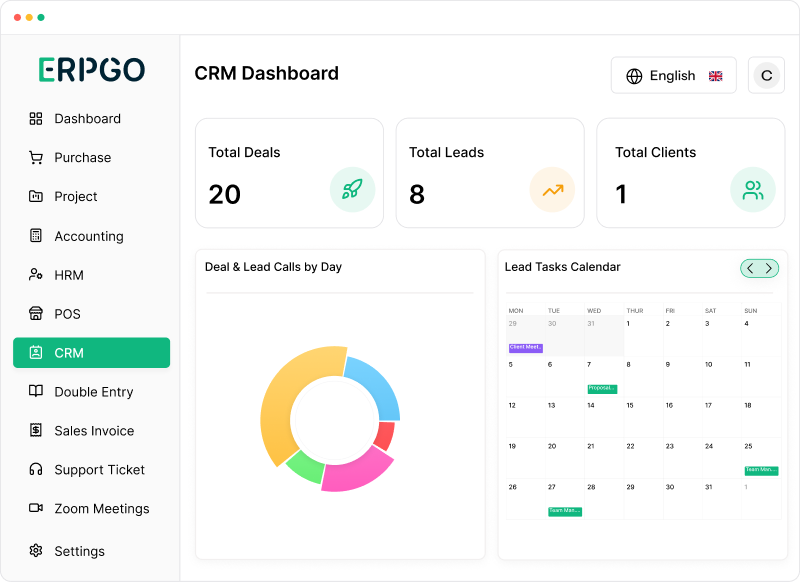Viewport: 800px width, 582px height.
Task: Click the Zoom Meetings video camera icon
Action: (36, 508)
